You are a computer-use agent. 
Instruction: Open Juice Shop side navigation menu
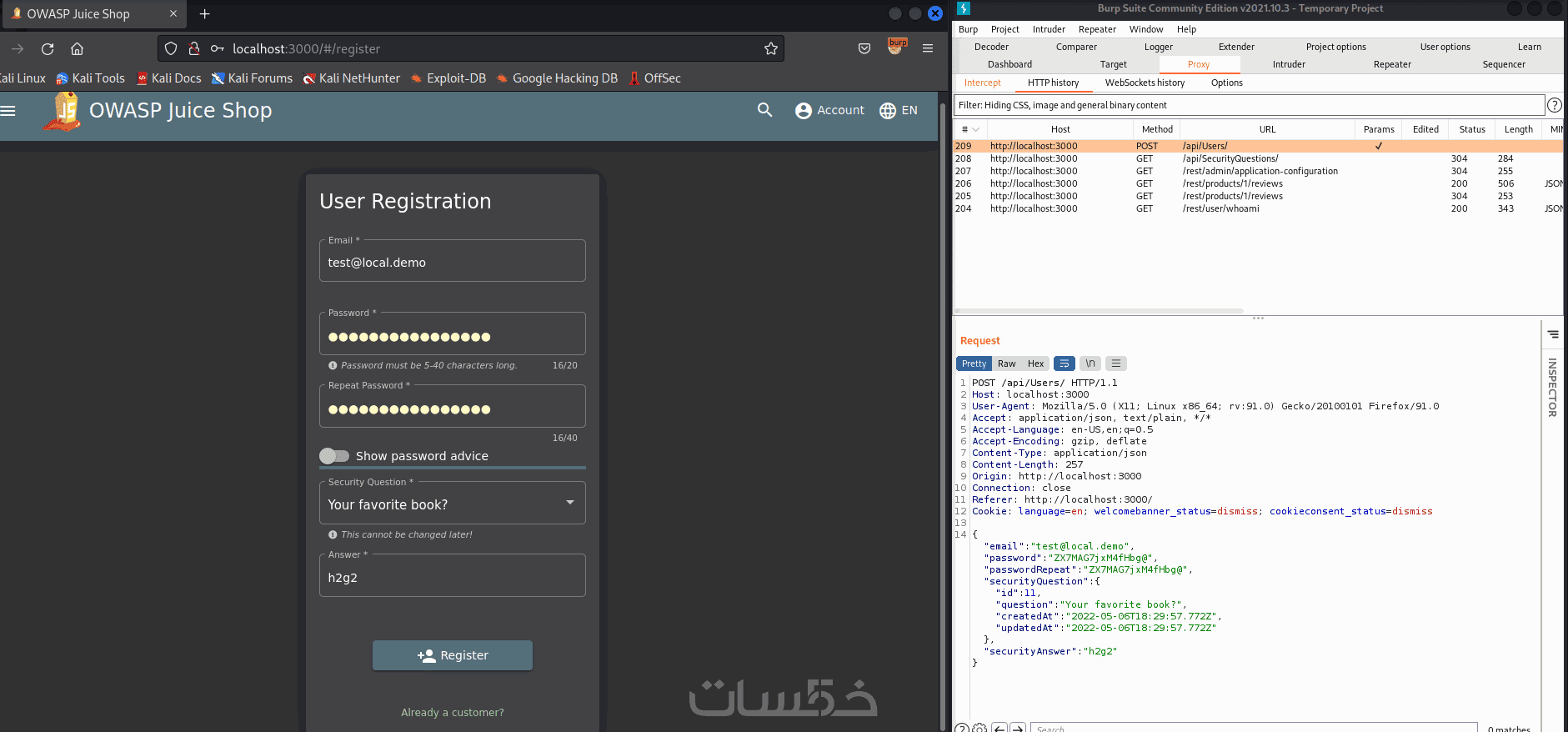coord(8,110)
